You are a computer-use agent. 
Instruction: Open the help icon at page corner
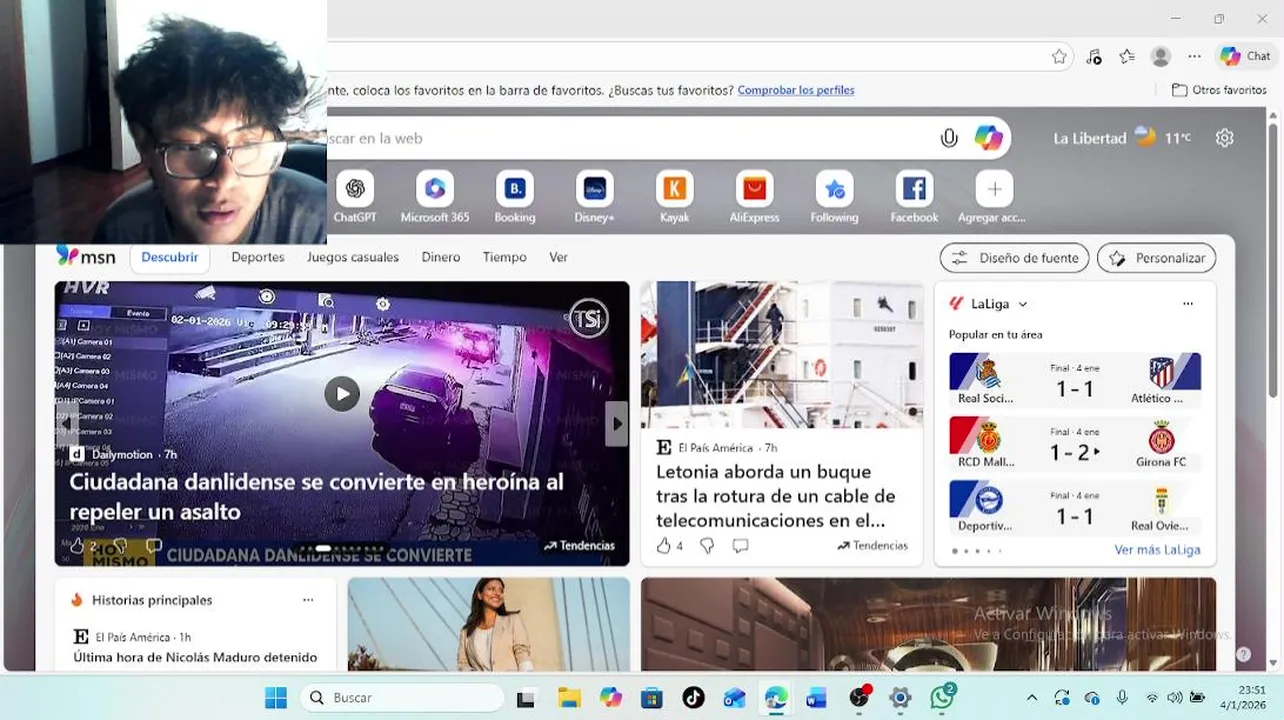pos(1243,654)
